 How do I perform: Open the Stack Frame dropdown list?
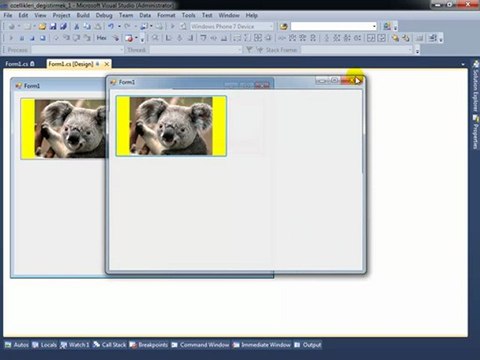pos(410,50)
